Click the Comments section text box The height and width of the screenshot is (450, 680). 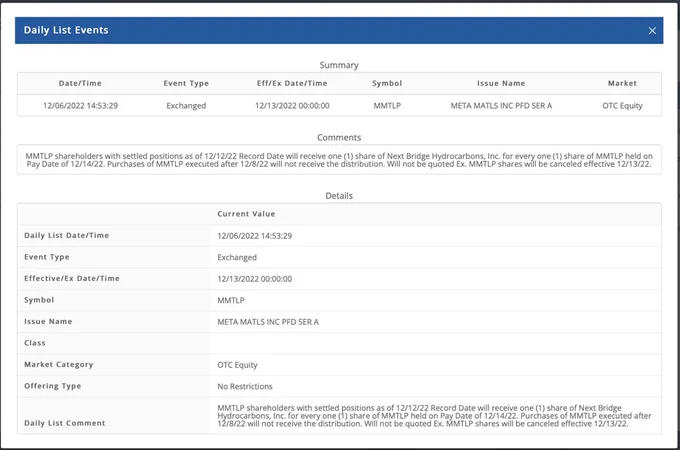[339, 160]
